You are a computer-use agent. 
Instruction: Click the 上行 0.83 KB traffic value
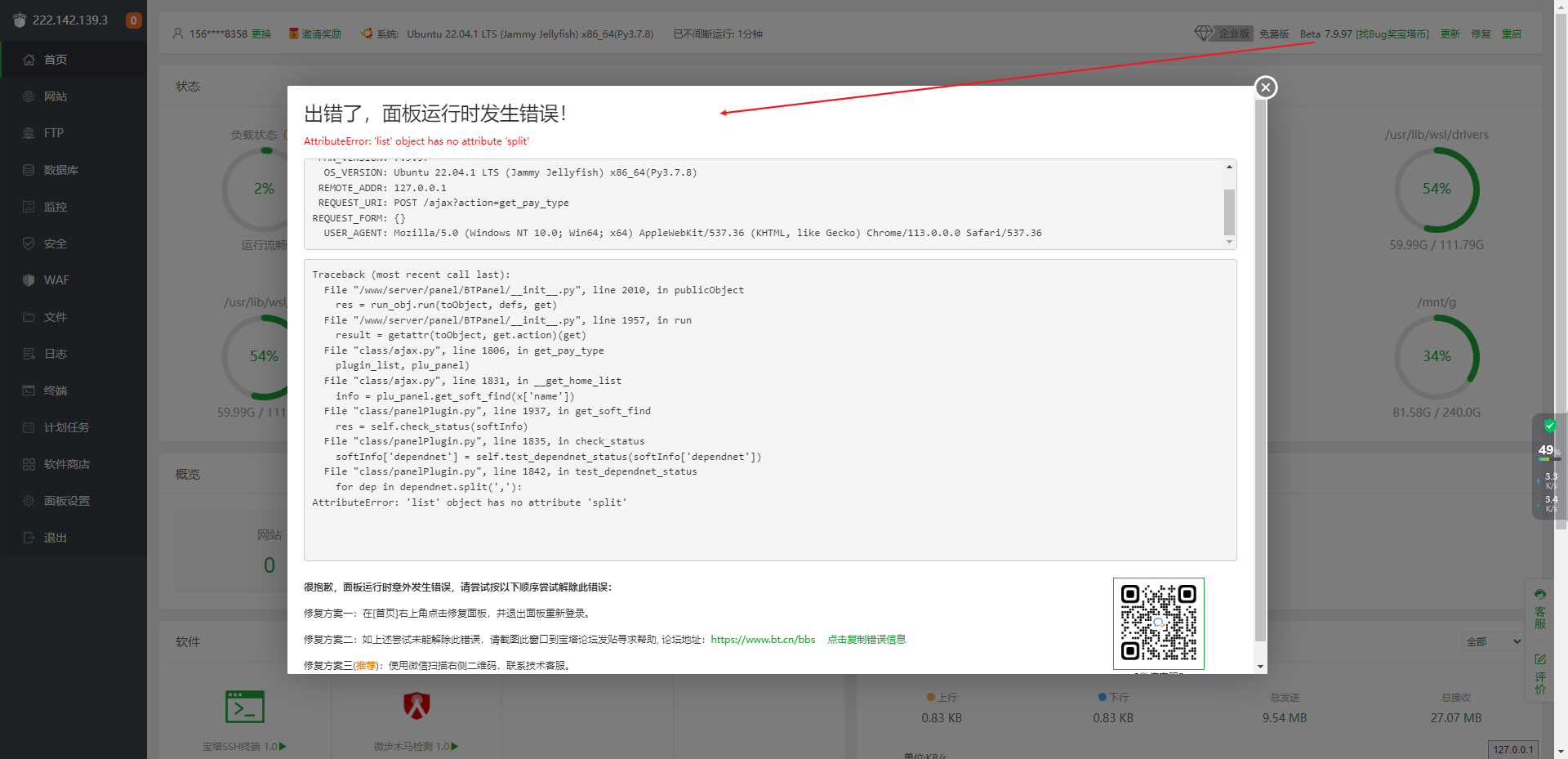942,718
